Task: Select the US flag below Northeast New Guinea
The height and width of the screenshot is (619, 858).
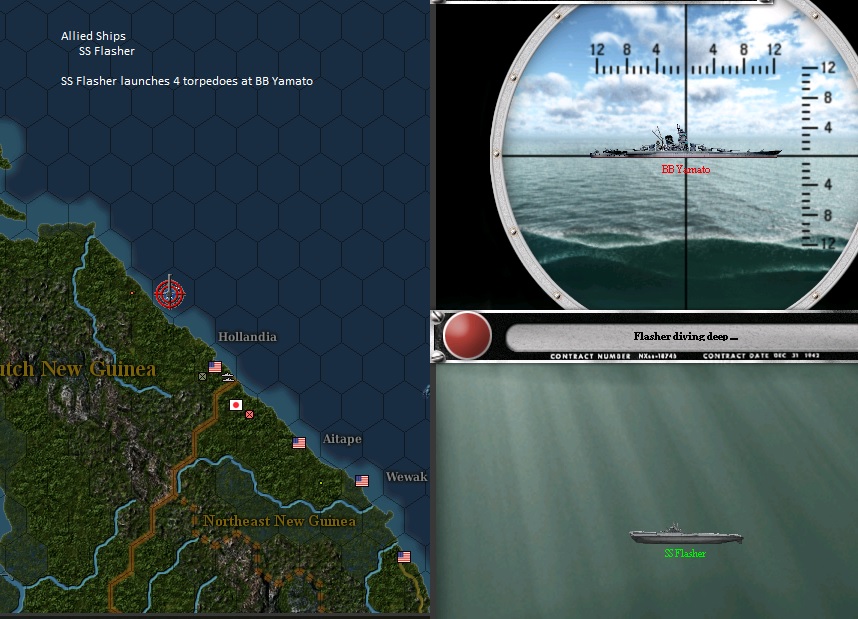Action: [404, 557]
